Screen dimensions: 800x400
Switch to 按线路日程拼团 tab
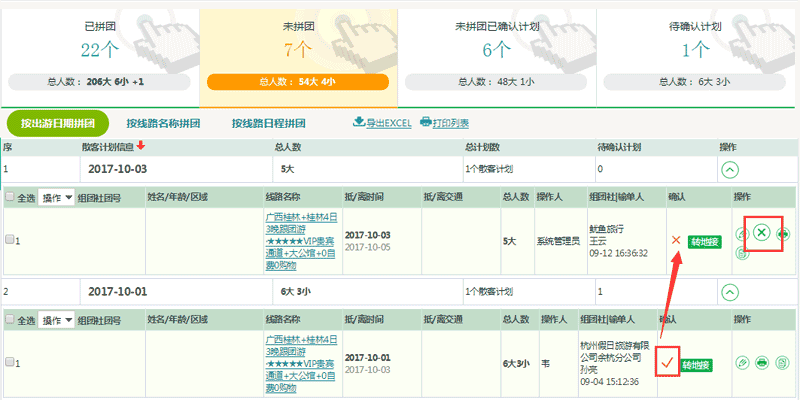point(268,123)
